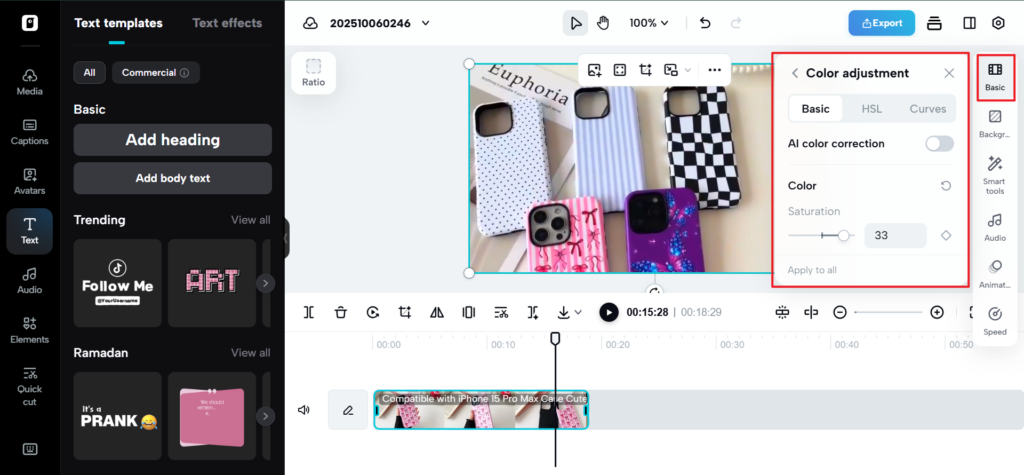Open the Captions panel
This screenshot has width=1024, height=475.
coord(29,131)
